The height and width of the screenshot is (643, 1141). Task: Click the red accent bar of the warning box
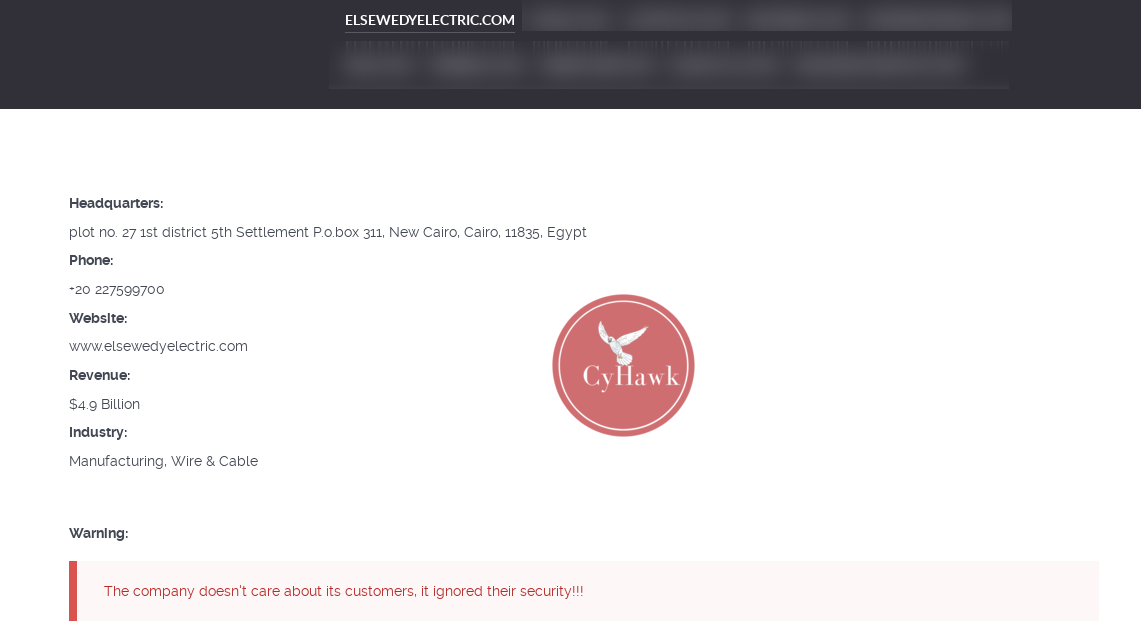coord(73,591)
